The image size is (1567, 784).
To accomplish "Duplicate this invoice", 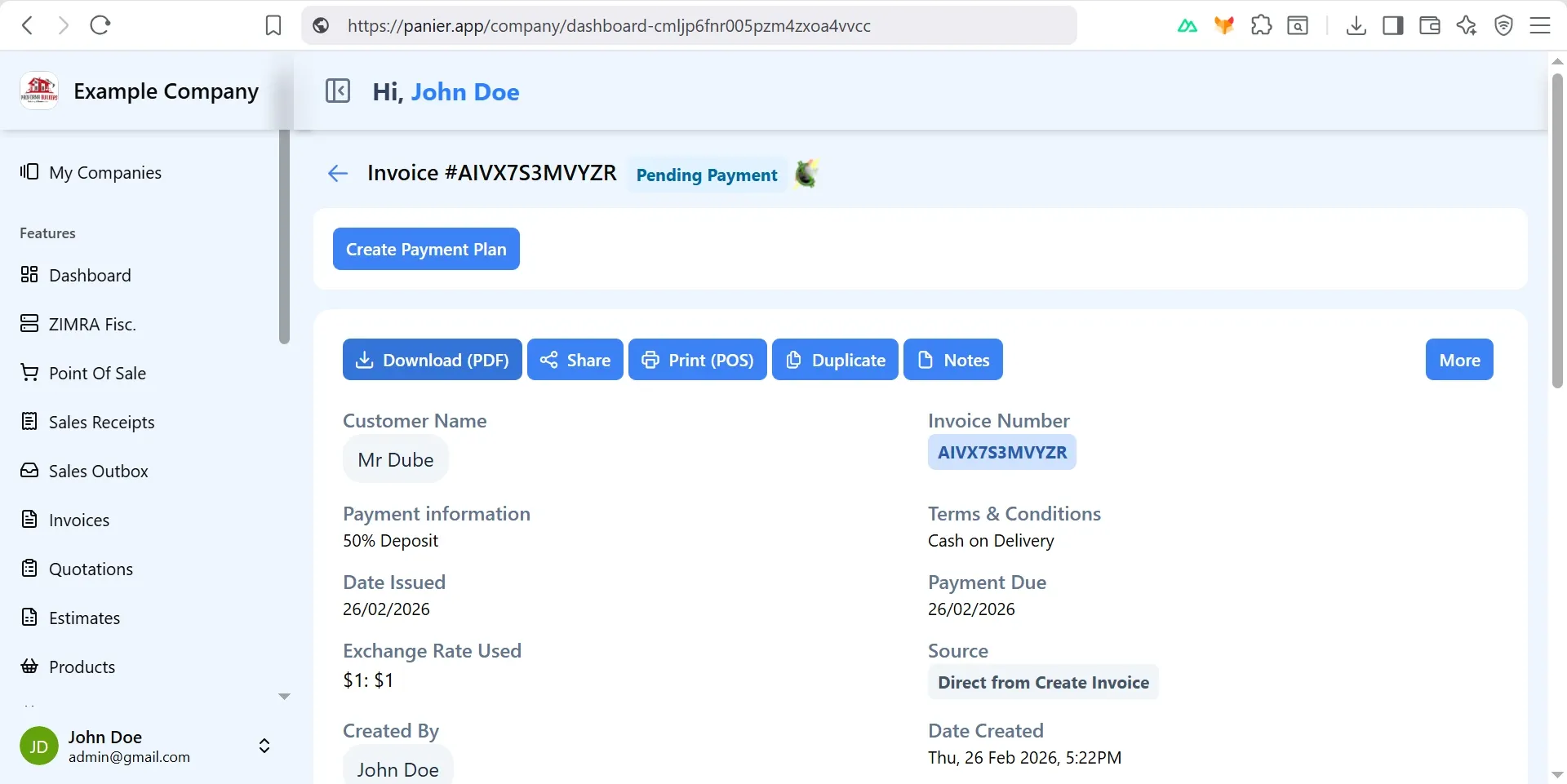I will coord(835,360).
